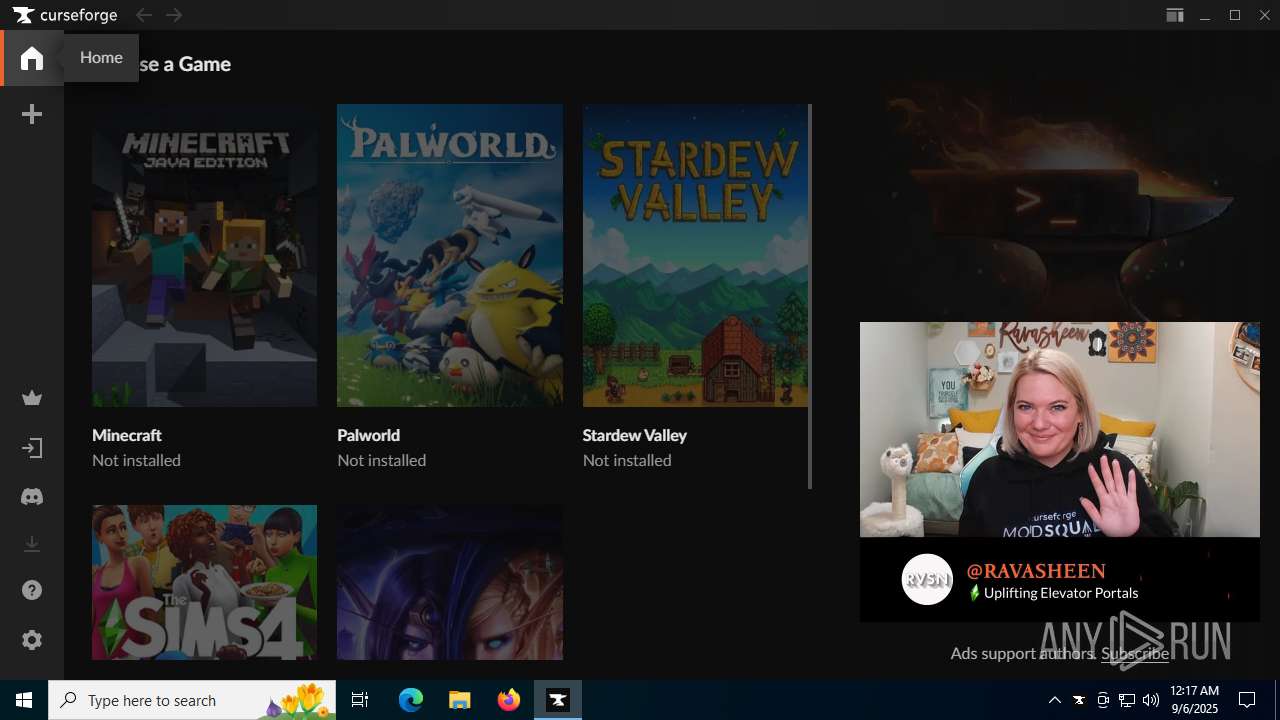
Task: Go forward with the right arrow
Action: click(175, 15)
